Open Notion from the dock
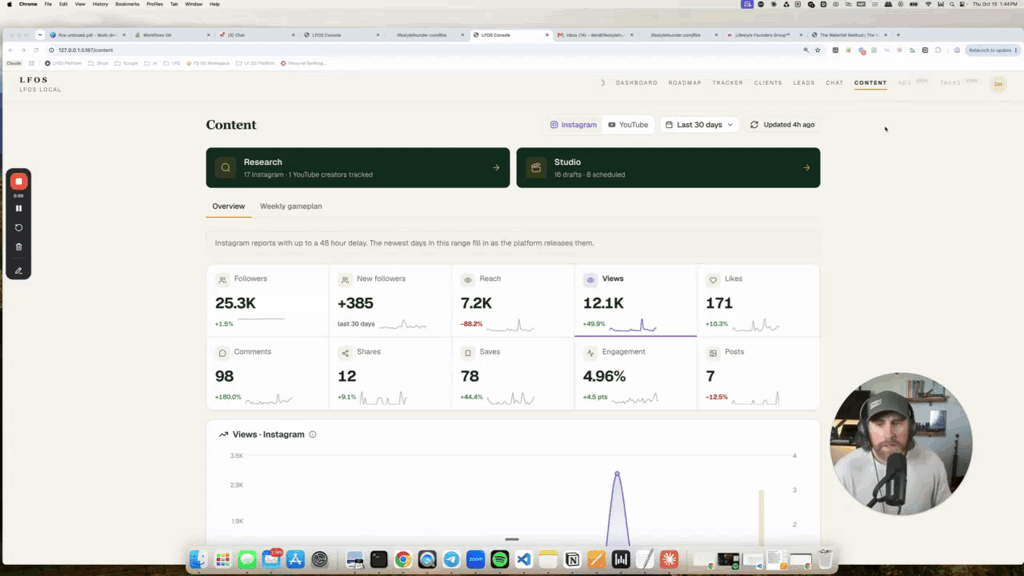The height and width of the screenshot is (576, 1024). click(572, 559)
